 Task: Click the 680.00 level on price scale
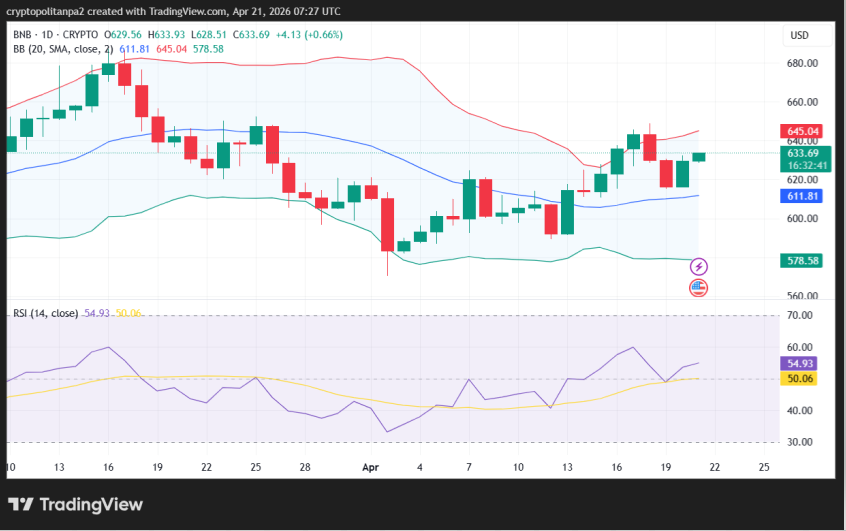tap(803, 63)
